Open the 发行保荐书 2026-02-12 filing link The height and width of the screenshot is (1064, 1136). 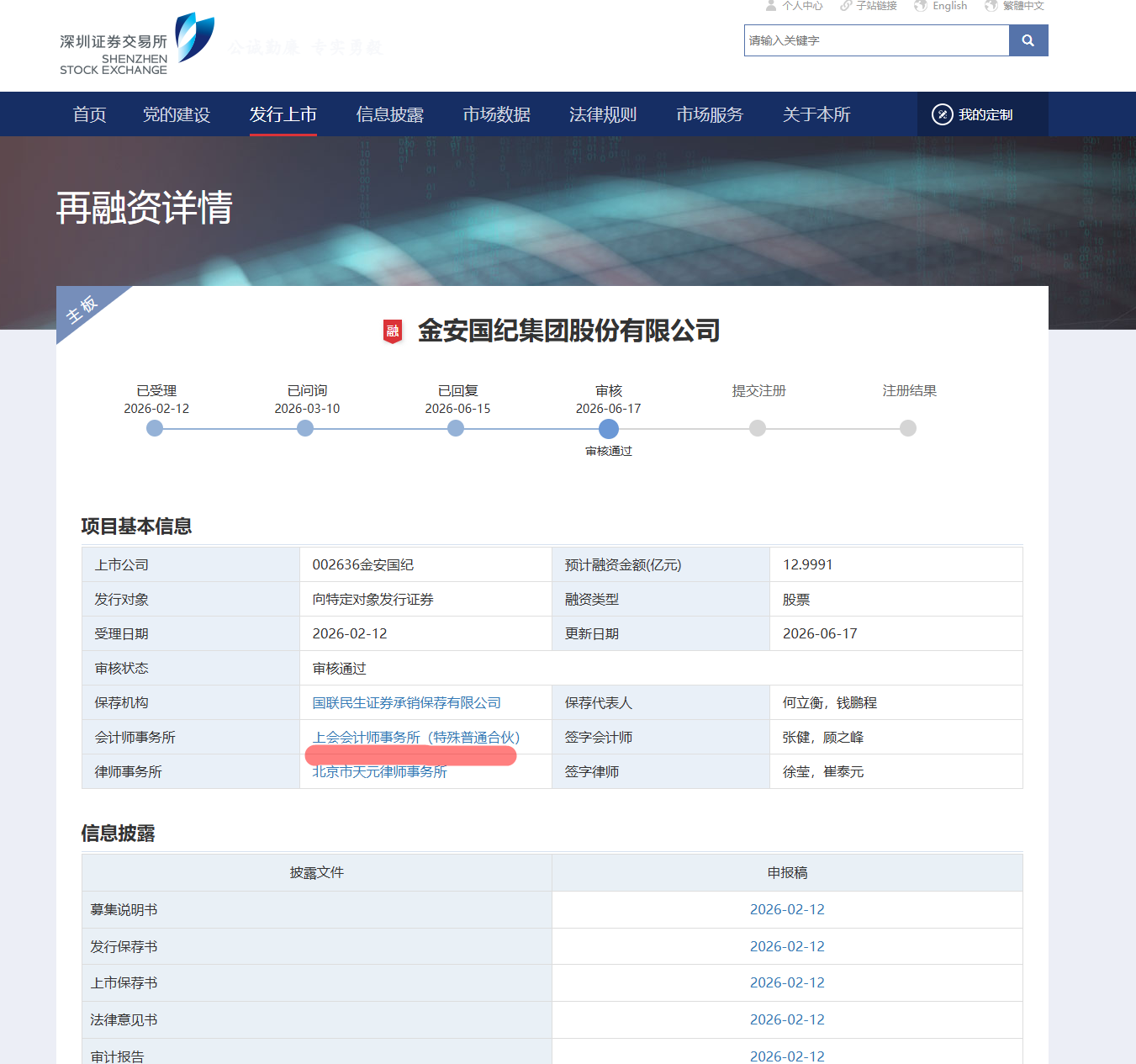pos(787,947)
